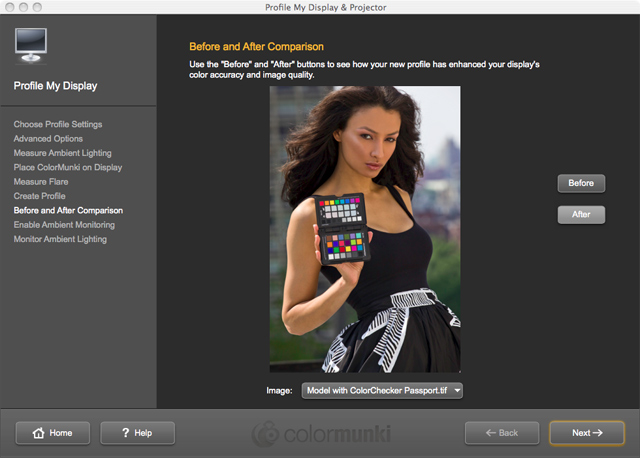Select Measure Flare step
The image size is (640, 458).
click(x=41, y=182)
